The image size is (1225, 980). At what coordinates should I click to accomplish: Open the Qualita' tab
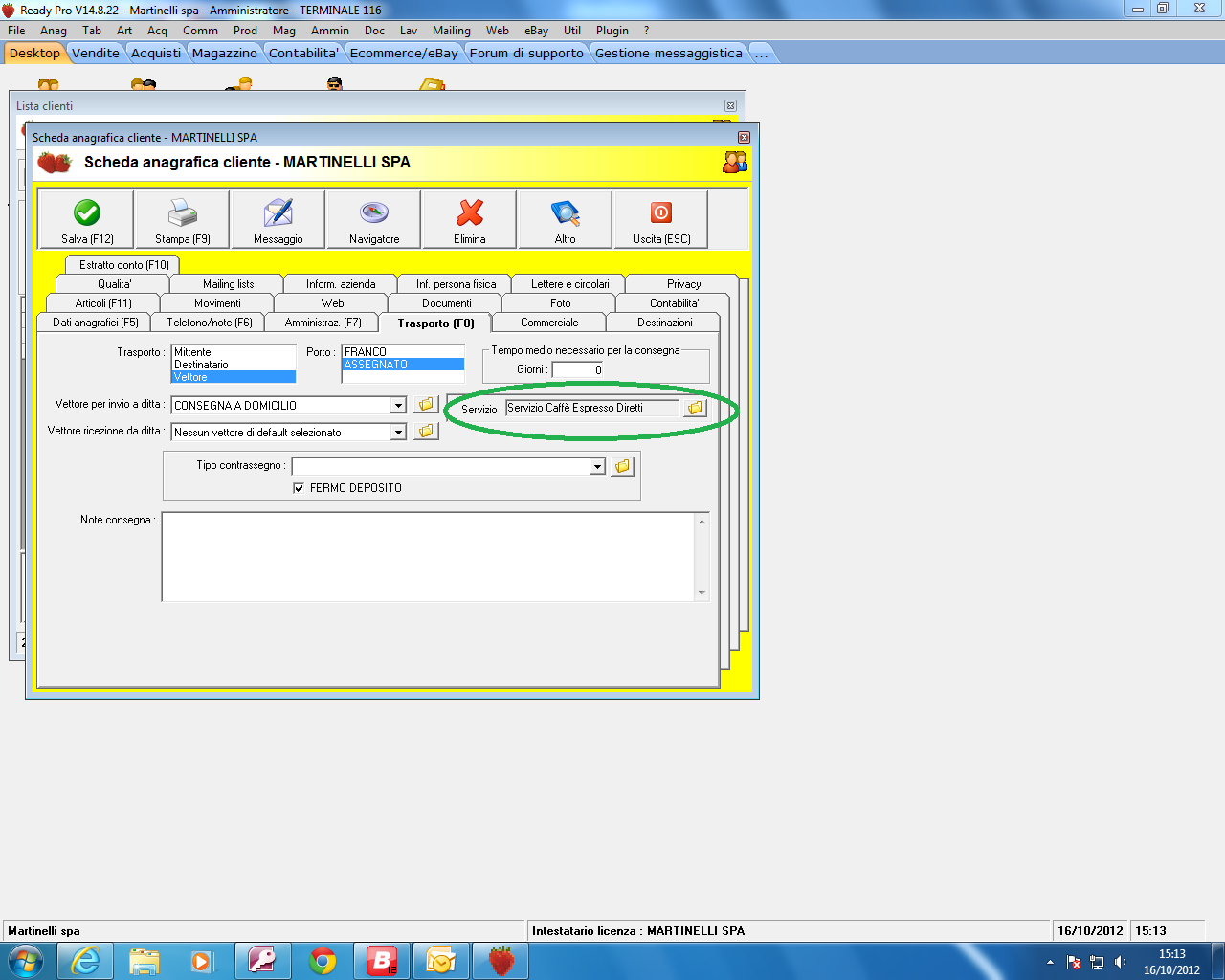pyautogui.click(x=114, y=284)
